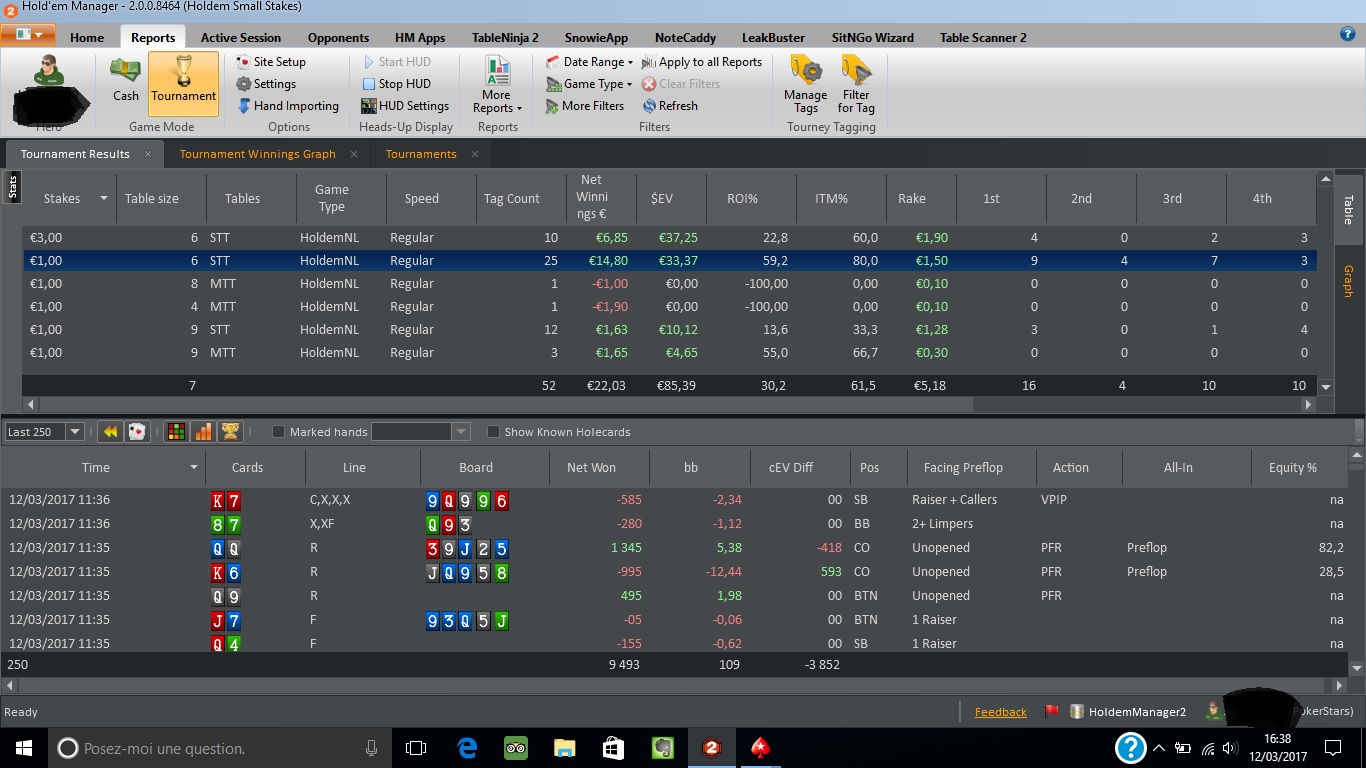Close the Tournament Winnings Graph tab
The image size is (1366, 768).
(354, 154)
